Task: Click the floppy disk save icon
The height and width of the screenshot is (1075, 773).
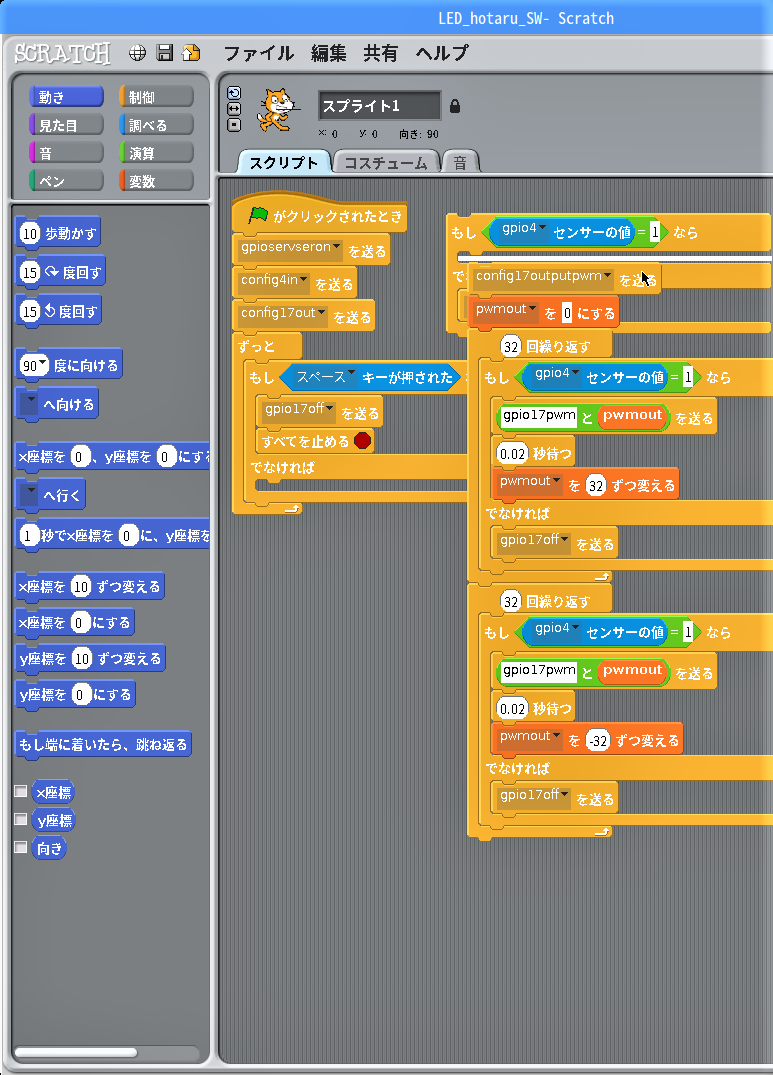Action: [x=164, y=53]
